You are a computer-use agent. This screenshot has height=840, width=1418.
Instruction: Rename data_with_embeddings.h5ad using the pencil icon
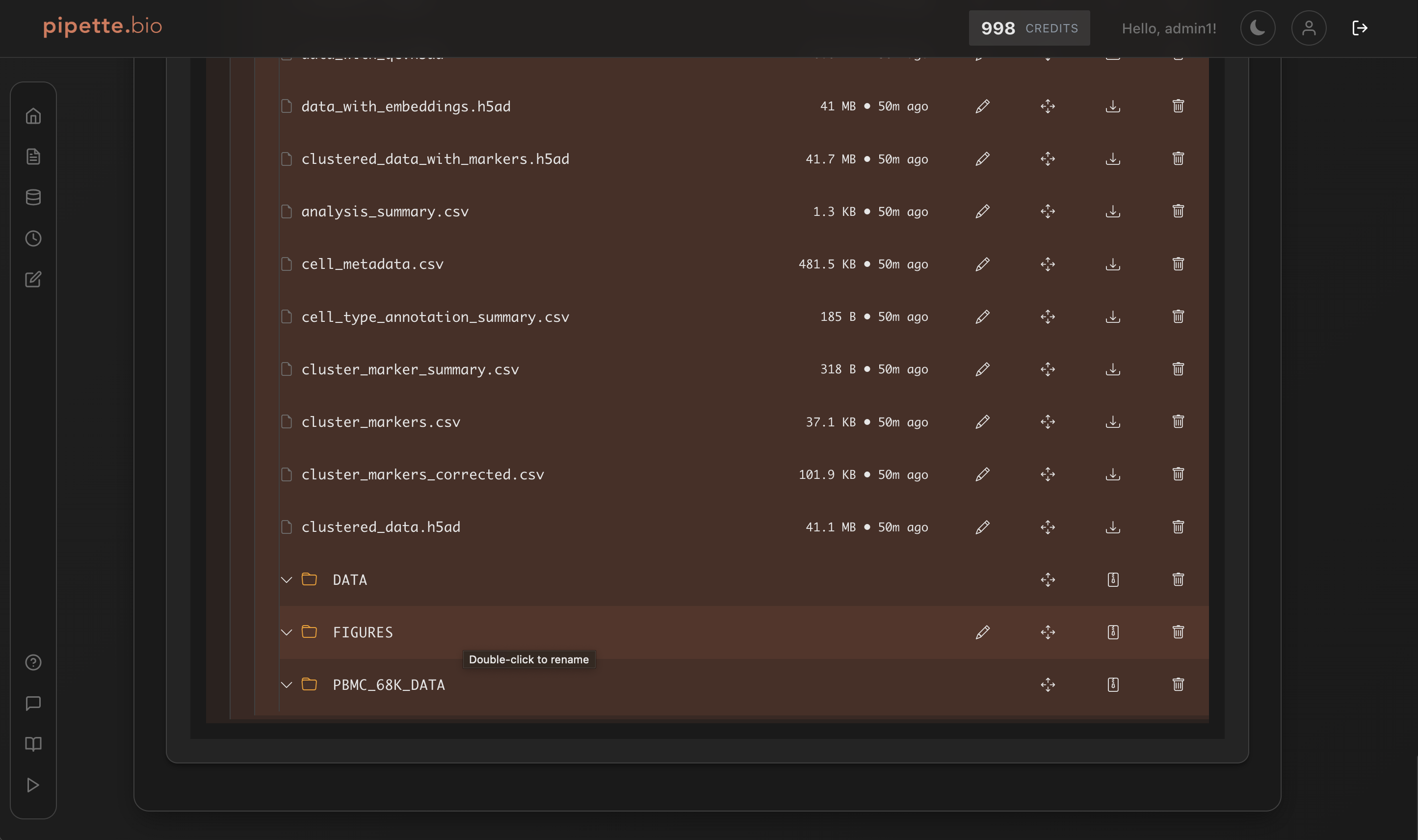tap(983, 106)
